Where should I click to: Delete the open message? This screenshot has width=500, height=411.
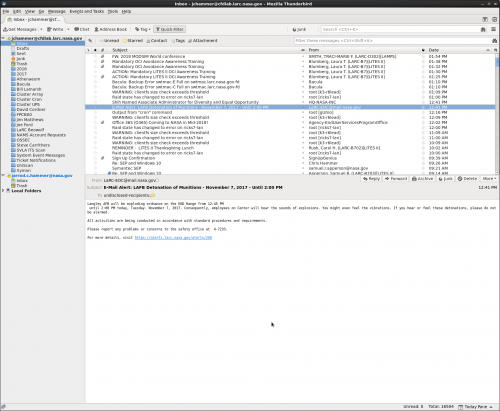click(x=467, y=179)
